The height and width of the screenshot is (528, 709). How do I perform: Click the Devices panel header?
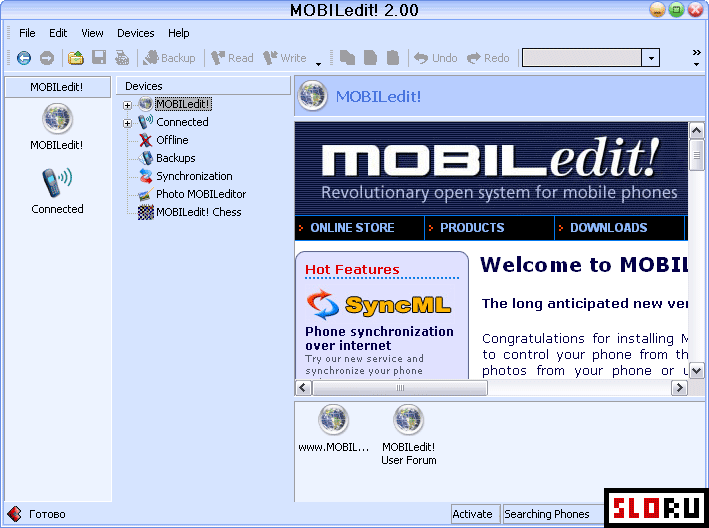tap(203, 86)
